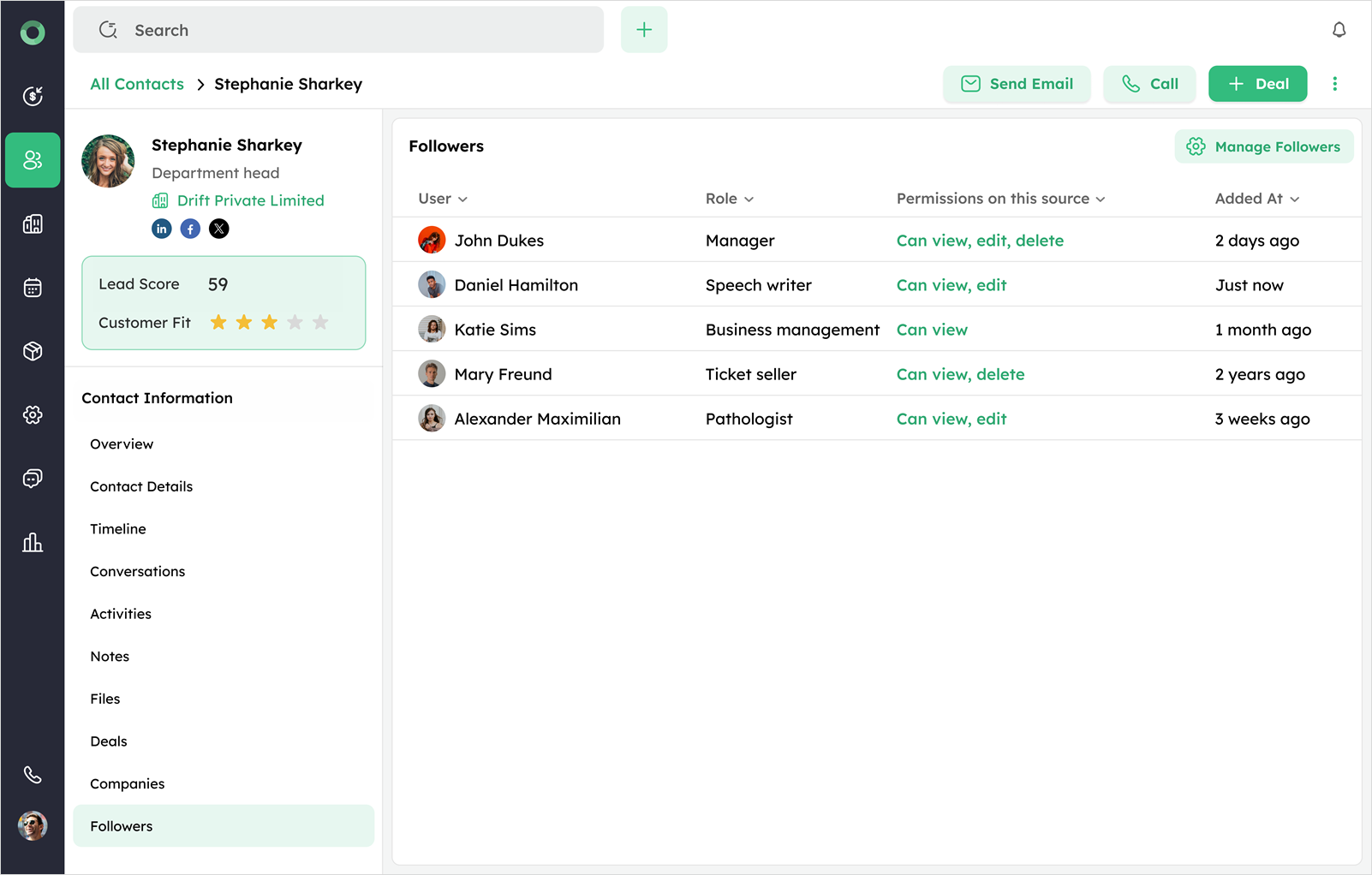The image size is (1372, 875).
Task: Open the settings gear in sidebar
Action: tap(33, 415)
